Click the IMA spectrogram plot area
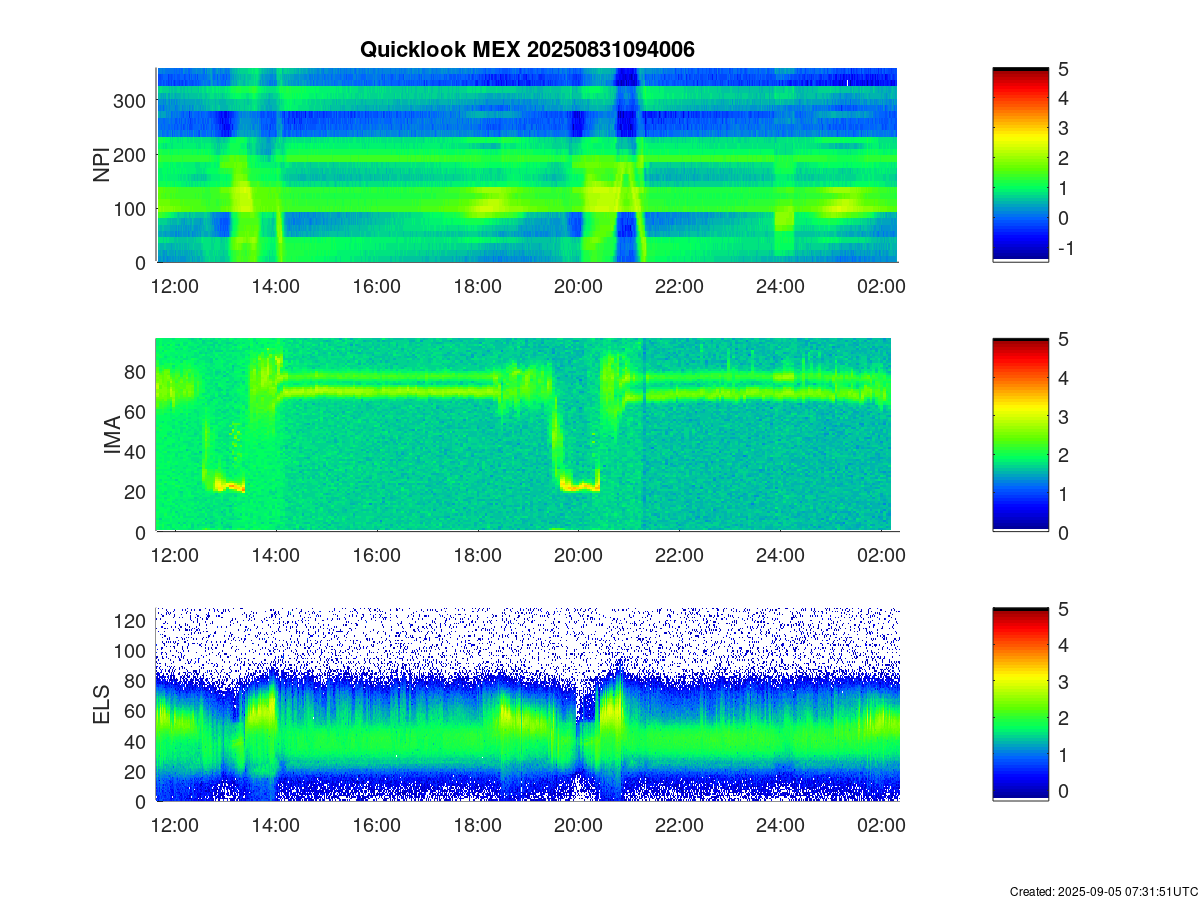Screen dimensions: 1200x900 pyautogui.click(x=527, y=435)
